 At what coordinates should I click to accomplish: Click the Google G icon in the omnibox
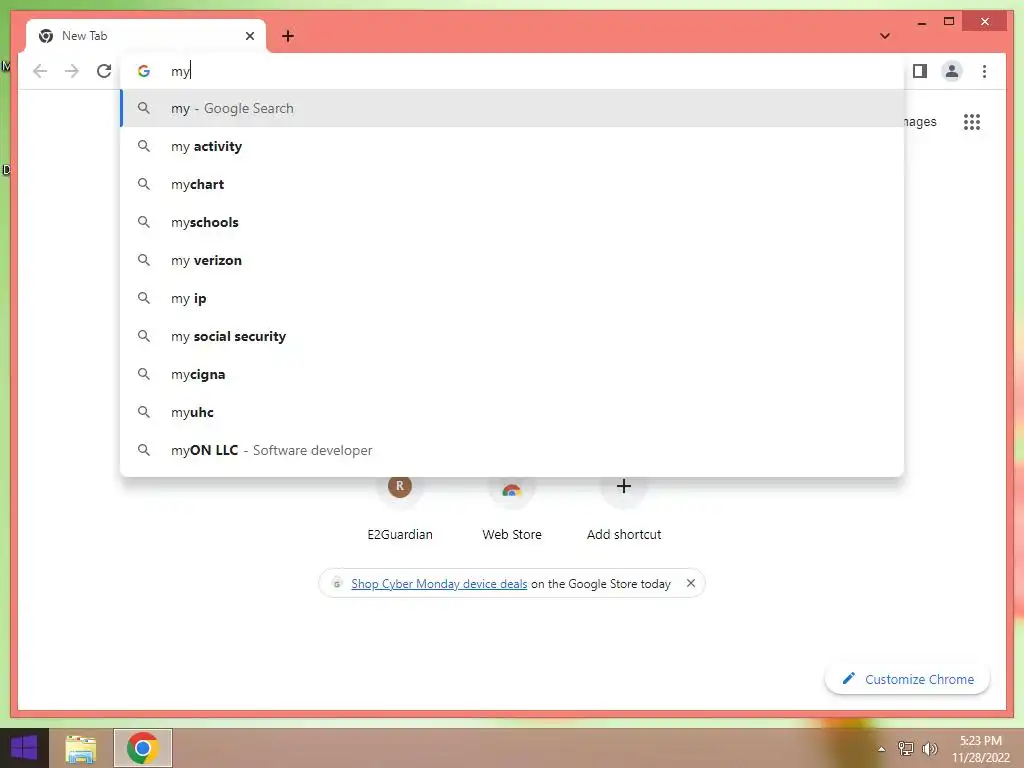[144, 71]
